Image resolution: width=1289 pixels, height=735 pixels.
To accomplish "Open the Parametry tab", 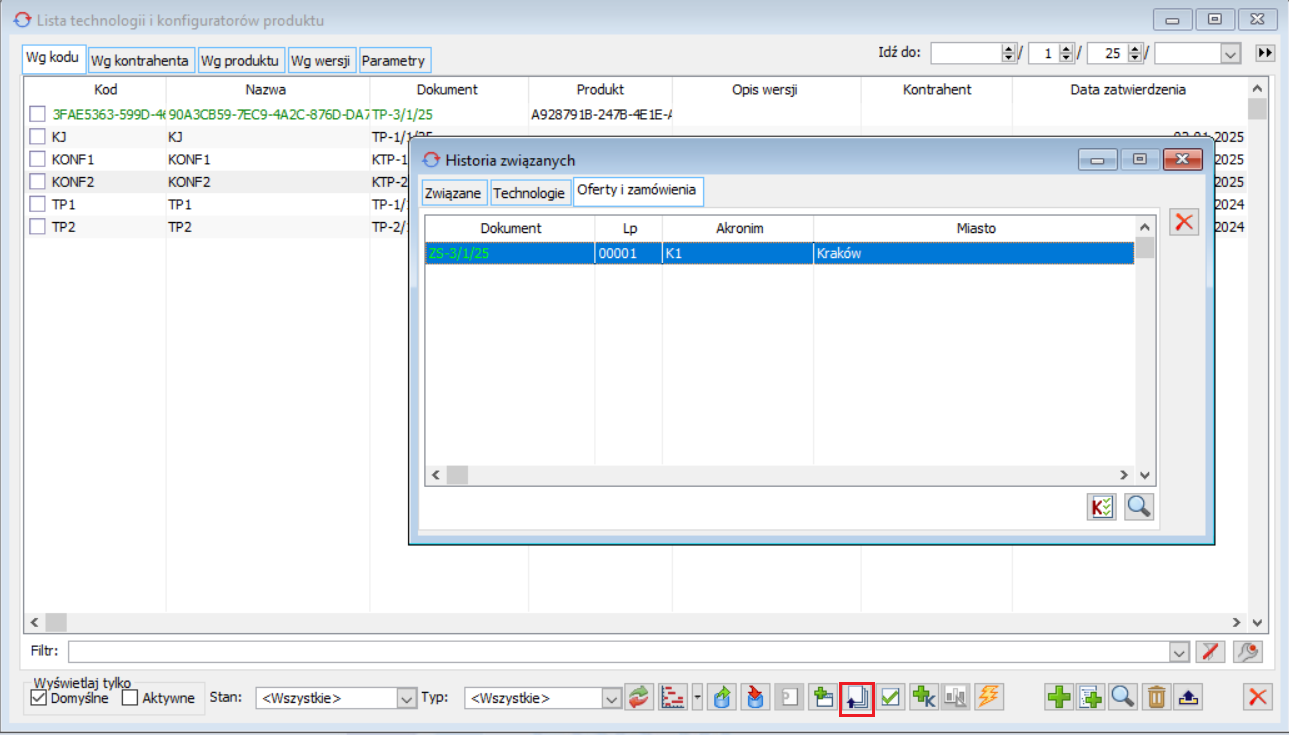I will pos(393,60).
